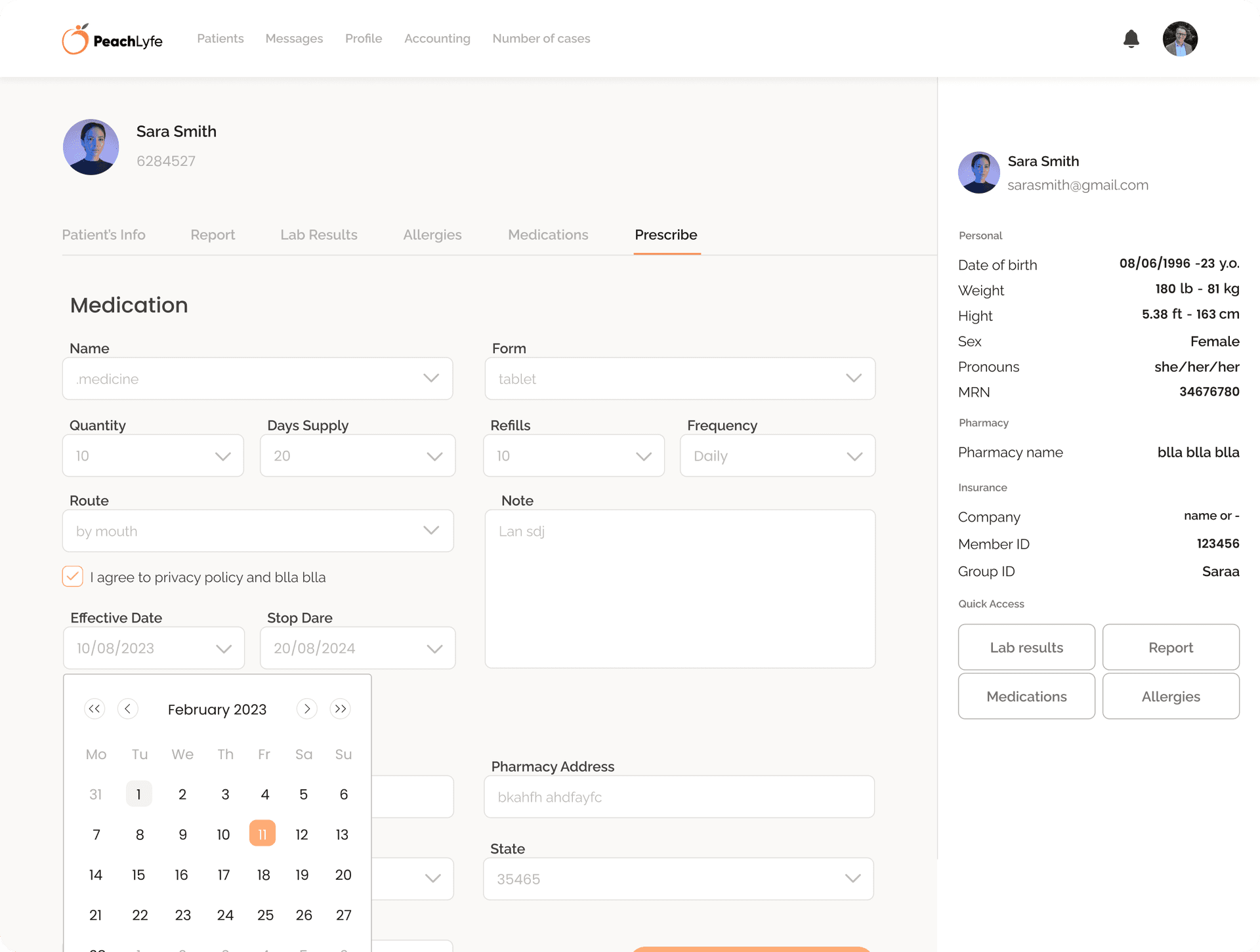1260x952 pixels.
Task: Click the PeachLyfe logo
Action: (x=112, y=39)
